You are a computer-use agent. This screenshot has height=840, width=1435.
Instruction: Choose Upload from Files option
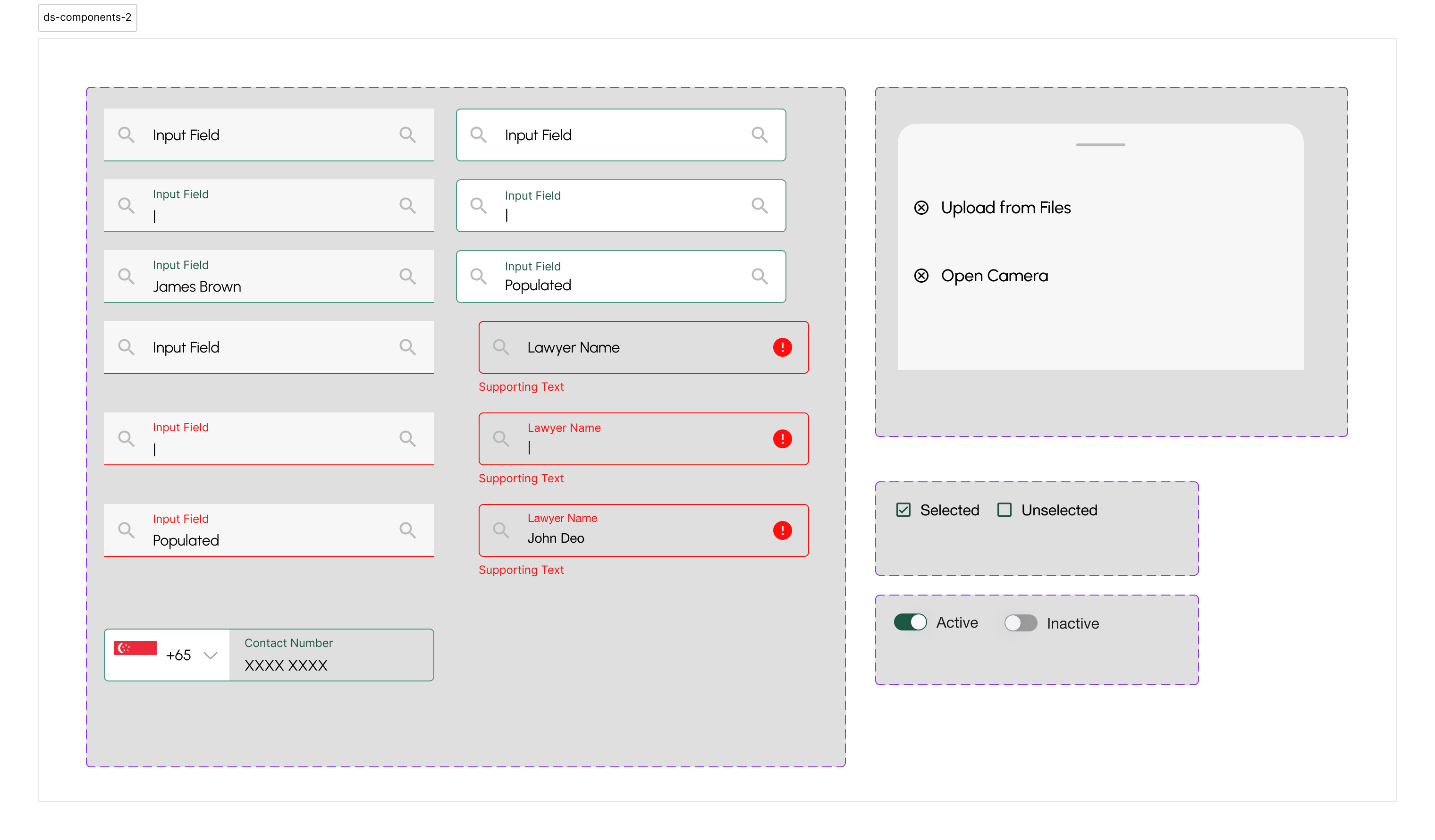(1005, 208)
